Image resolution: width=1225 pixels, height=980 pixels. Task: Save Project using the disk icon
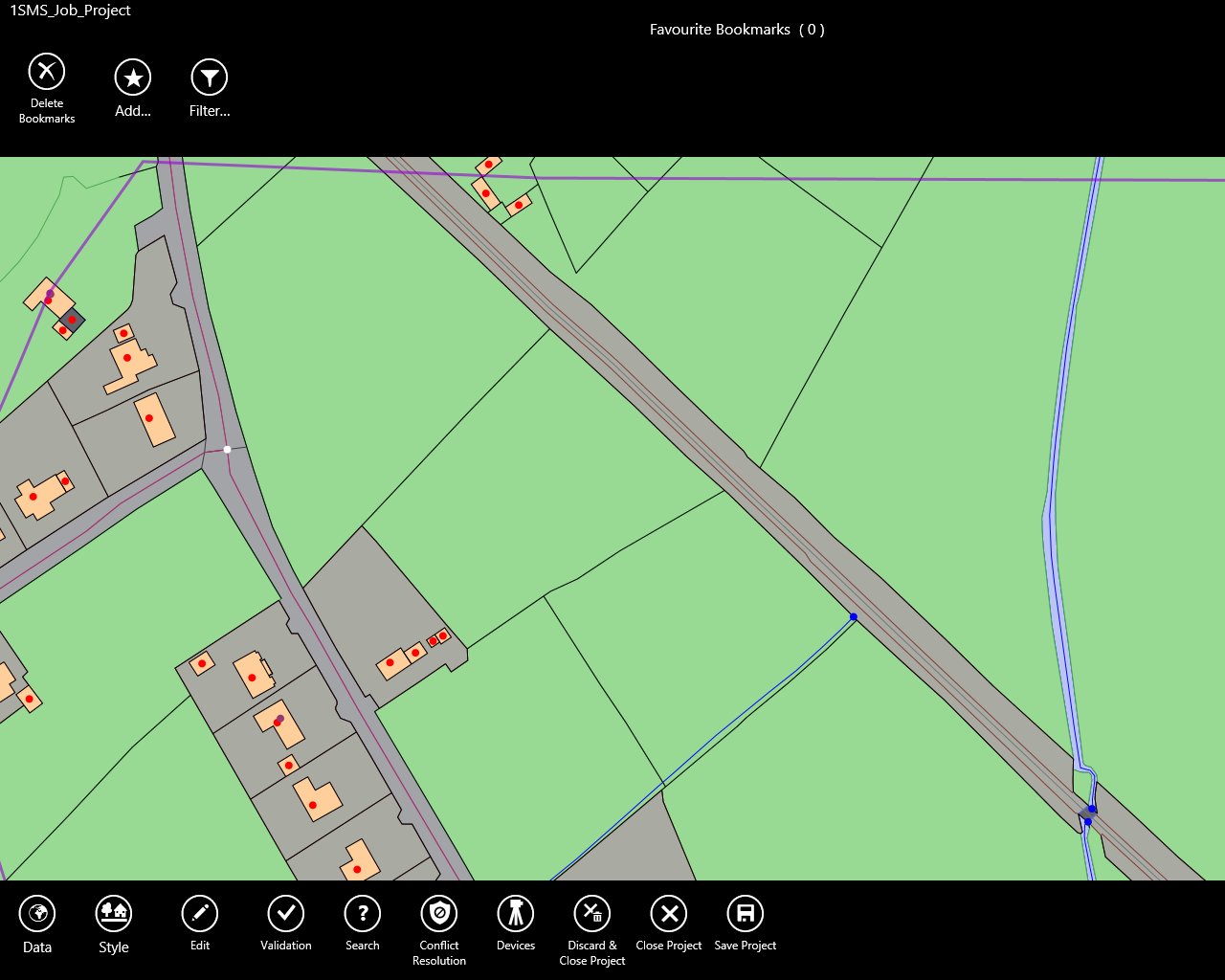pos(746,914)
